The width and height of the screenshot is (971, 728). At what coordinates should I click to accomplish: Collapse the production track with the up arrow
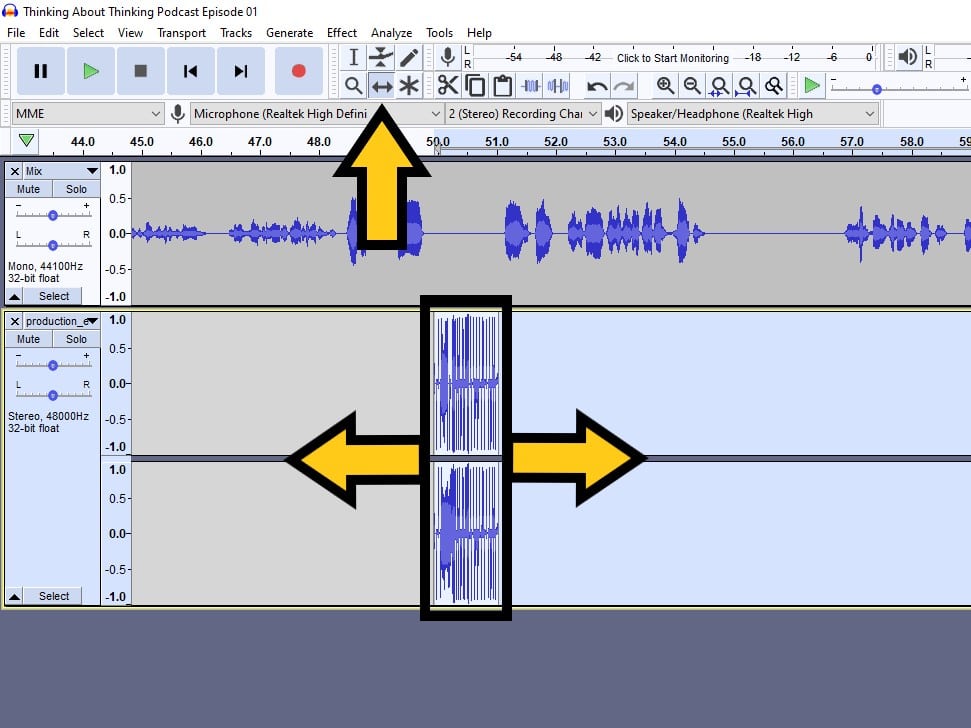[x=14, y=596]
